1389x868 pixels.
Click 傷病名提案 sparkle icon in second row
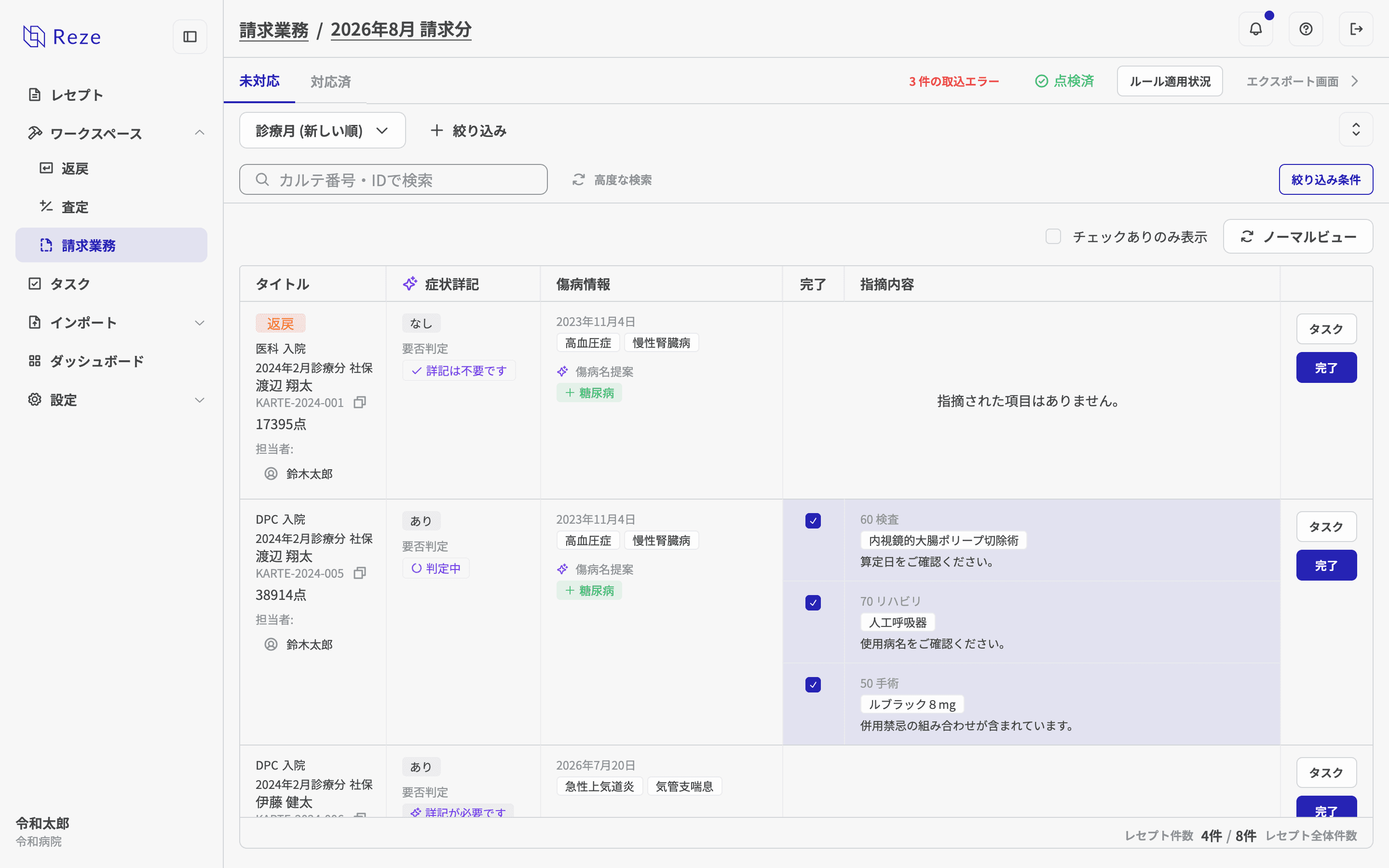click(562, 569)
